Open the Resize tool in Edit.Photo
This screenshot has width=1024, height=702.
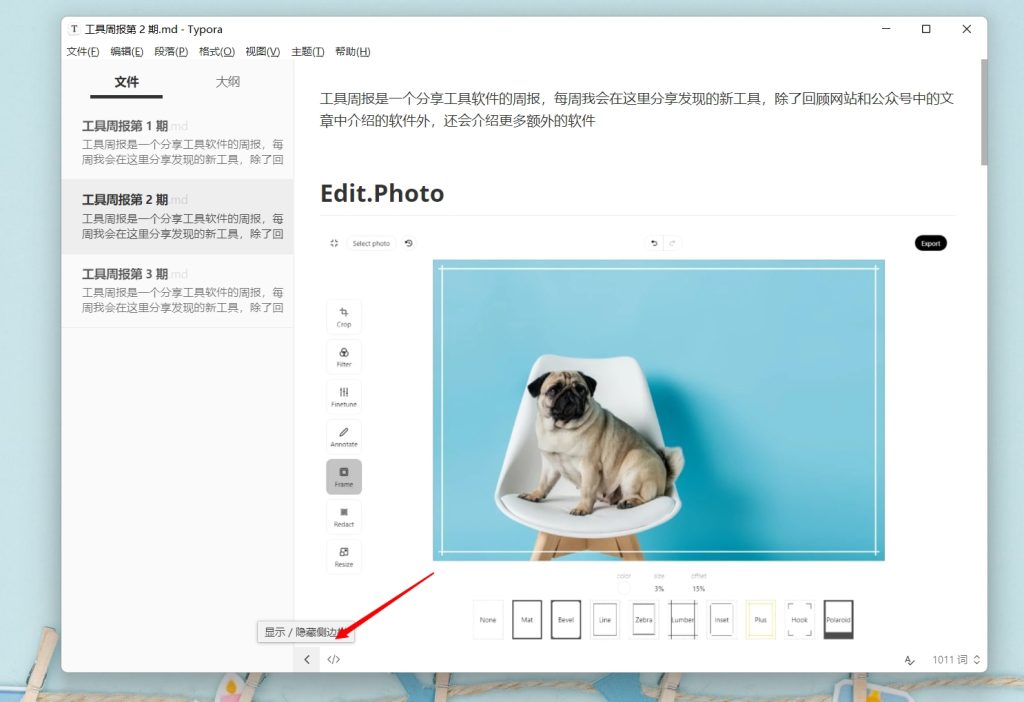tap(344, 556)
